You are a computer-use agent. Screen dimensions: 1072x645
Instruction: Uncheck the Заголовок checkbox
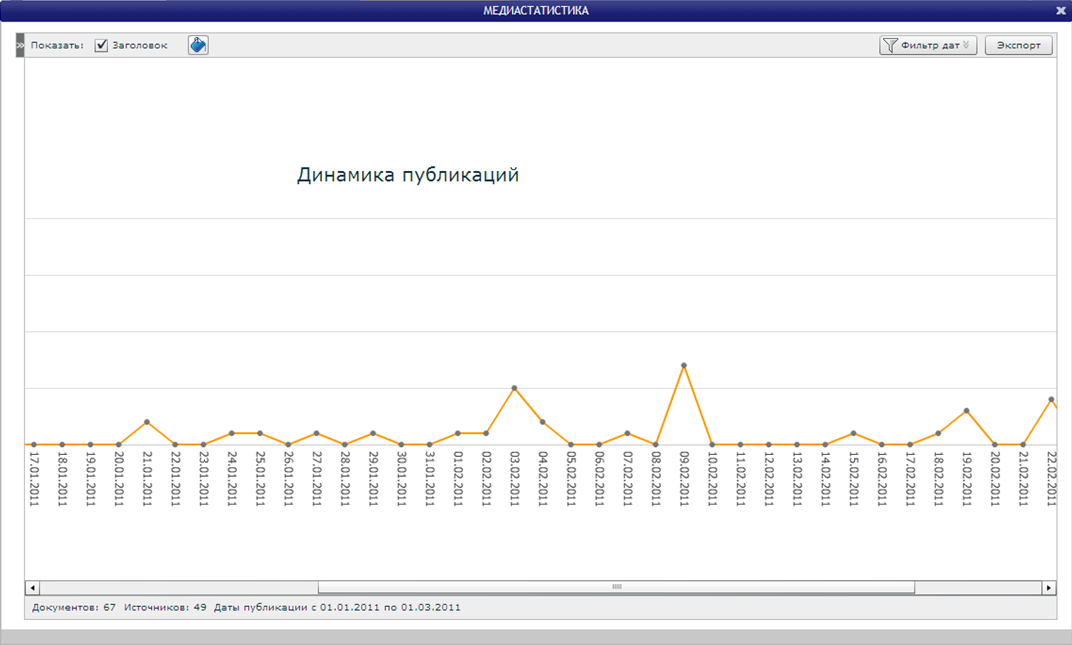(101, 45)
